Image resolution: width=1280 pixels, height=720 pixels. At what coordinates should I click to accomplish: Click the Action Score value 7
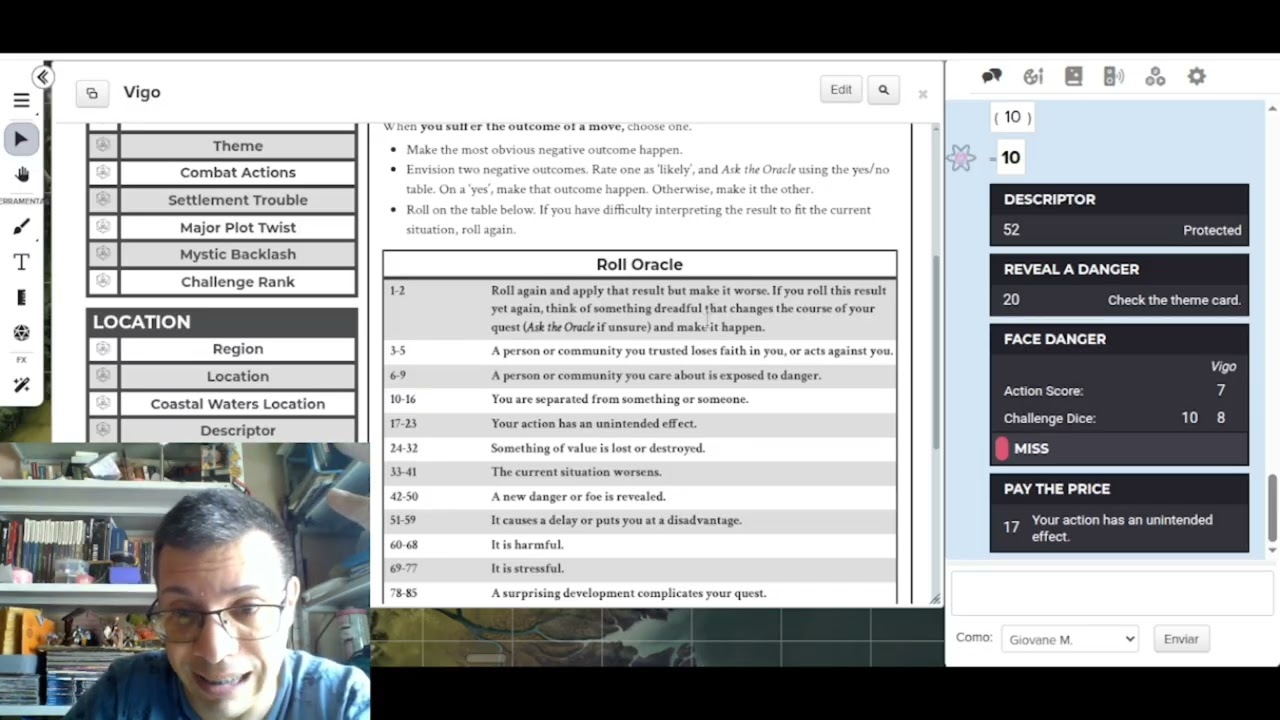pos(1220,391)
